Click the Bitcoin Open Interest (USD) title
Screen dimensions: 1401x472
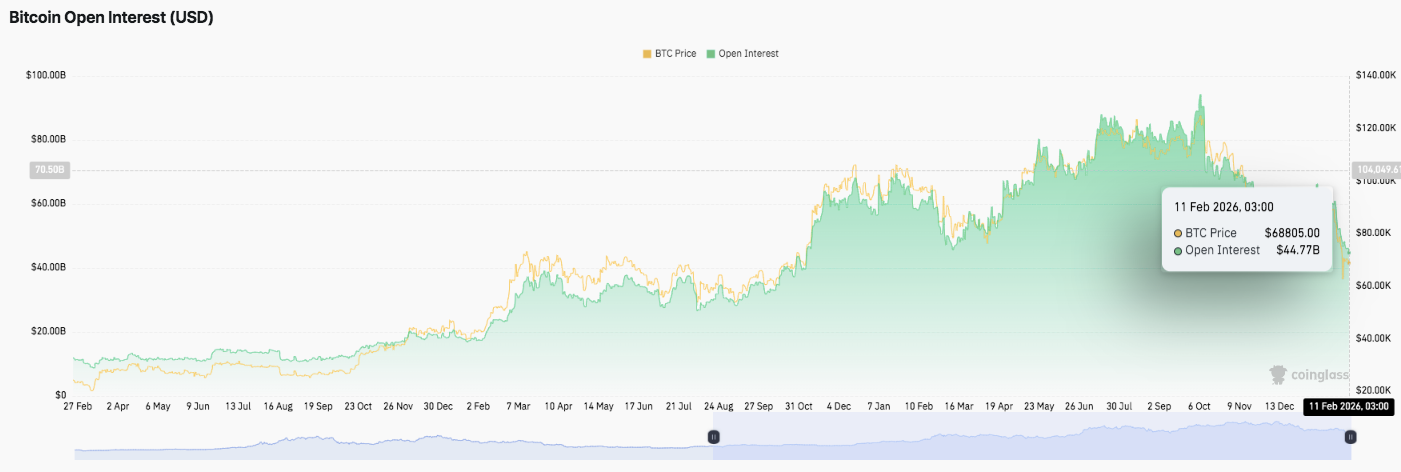pyautogui.click(x=111, y=18)
